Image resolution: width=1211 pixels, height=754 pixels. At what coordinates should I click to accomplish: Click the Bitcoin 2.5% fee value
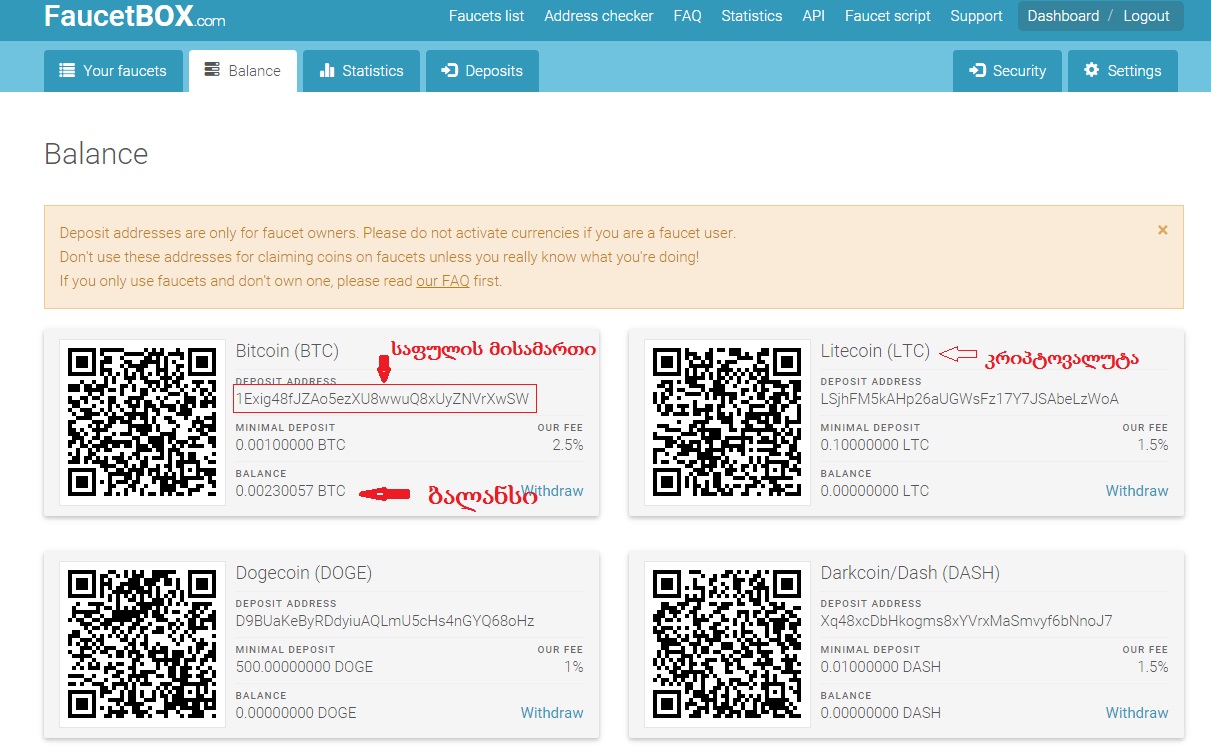tap(567, 445)
